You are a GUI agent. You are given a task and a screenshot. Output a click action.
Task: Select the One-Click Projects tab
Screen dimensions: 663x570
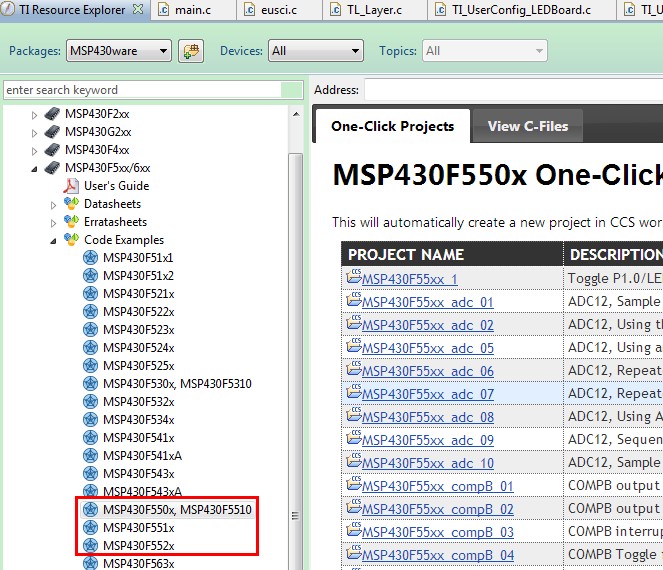click(x=393, y=126)
